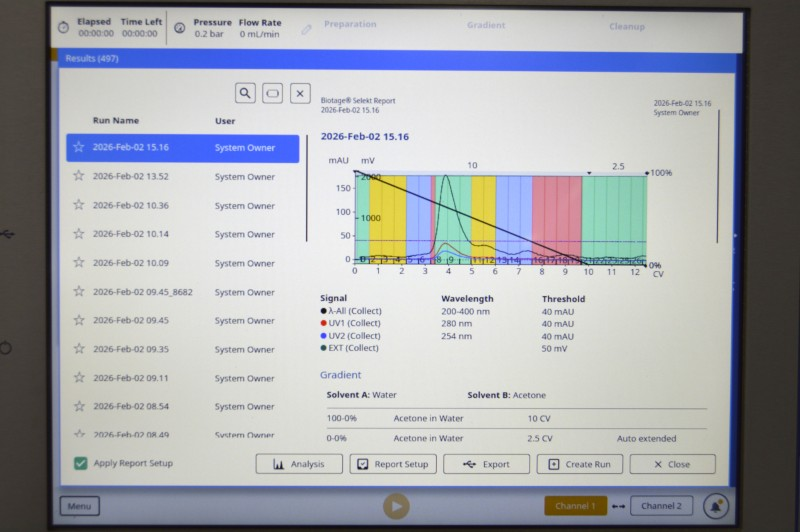
Task: Switch to Channel 2
Action: click(661, 506)
